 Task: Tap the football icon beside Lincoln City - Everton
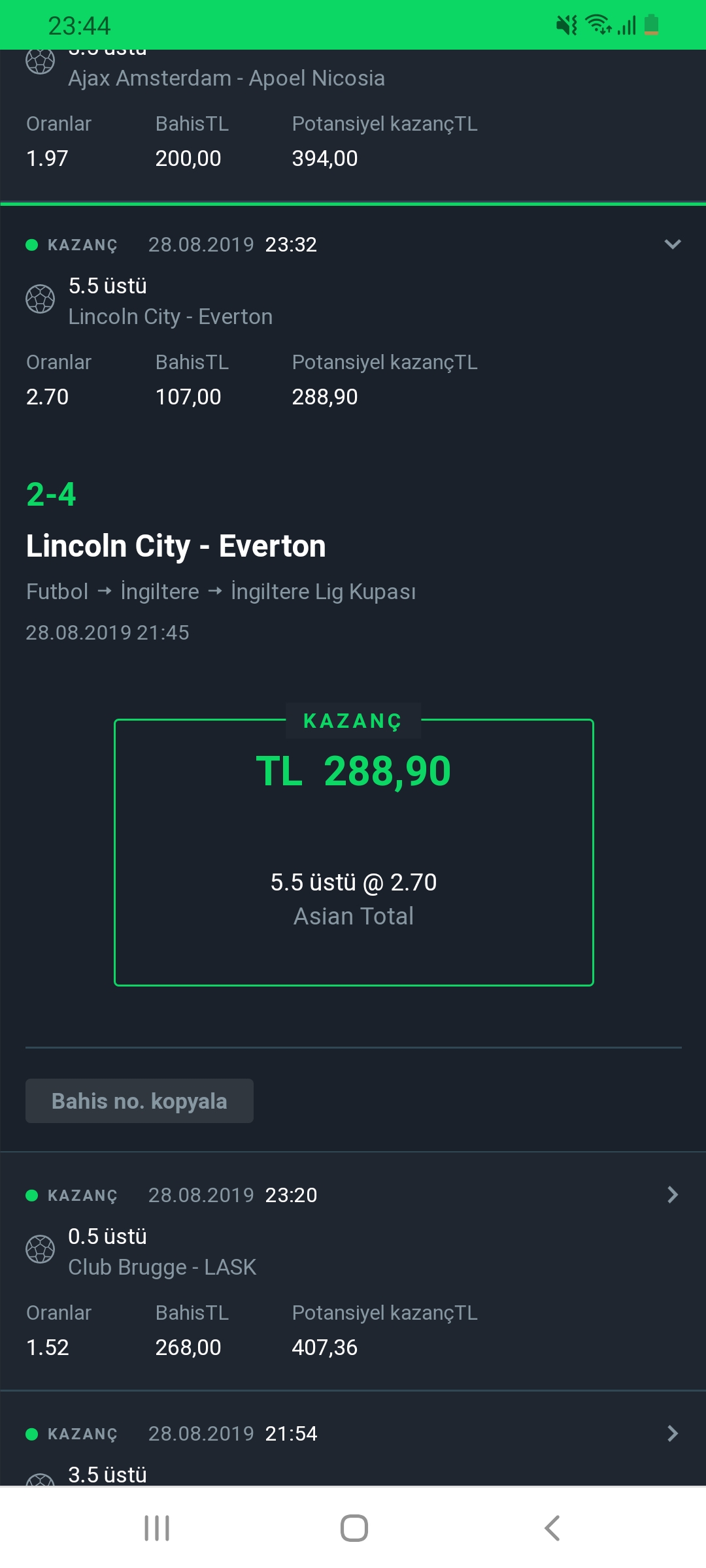(x=40, y=299)
